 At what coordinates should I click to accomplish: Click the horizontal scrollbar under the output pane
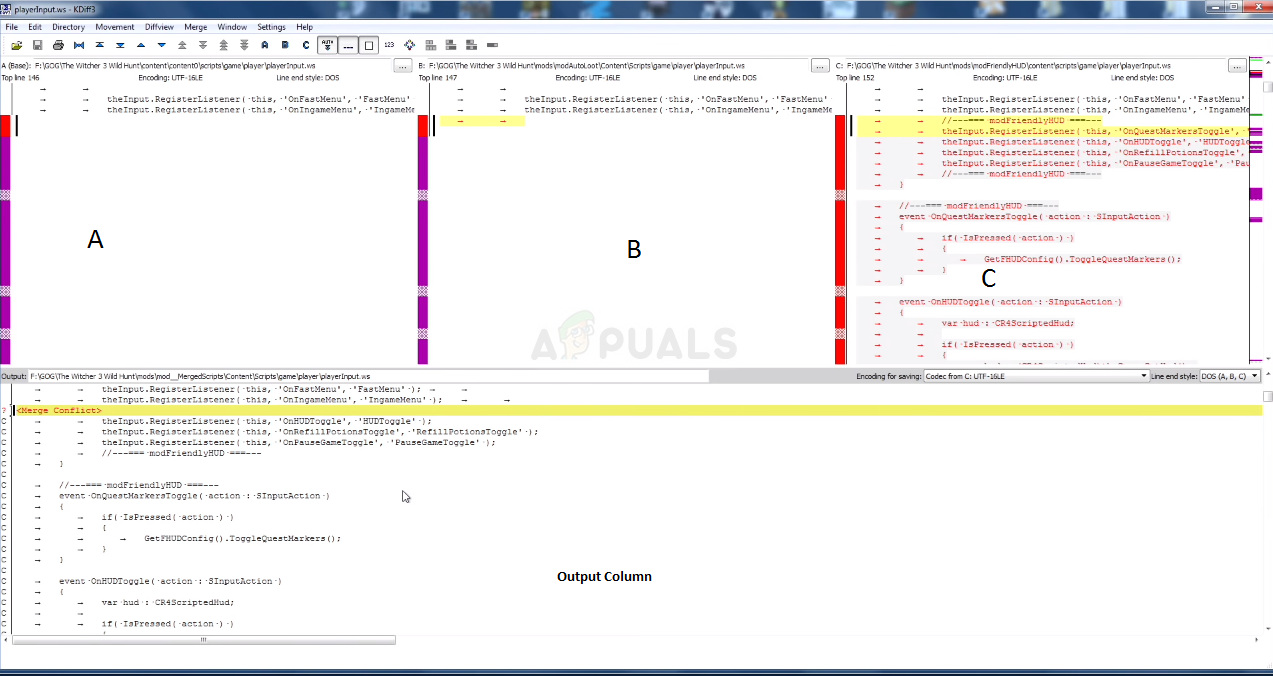(204, 640)
